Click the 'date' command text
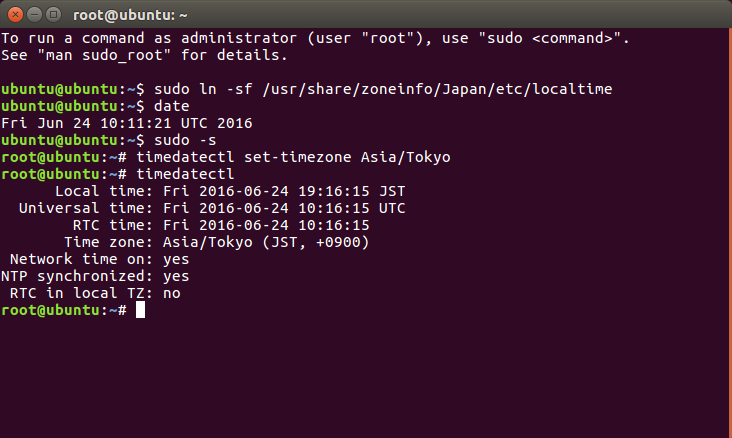The height and width of the screenshot is (438, 732). (x=172, y=106)
